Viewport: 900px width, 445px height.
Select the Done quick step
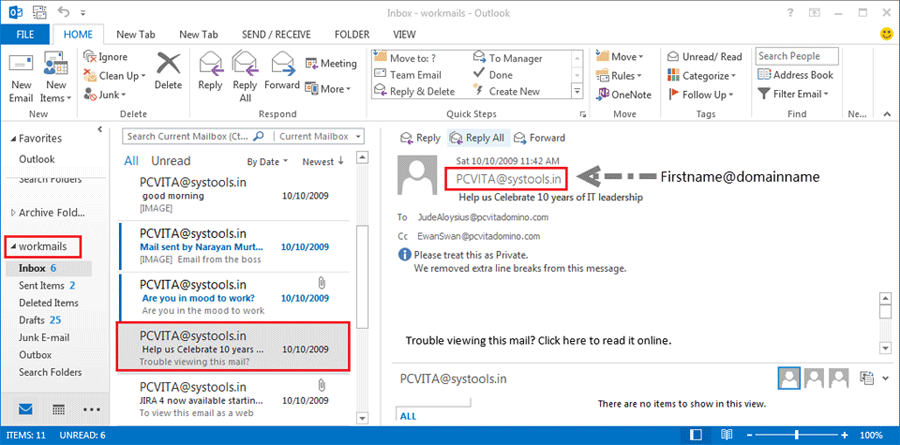click(493, 75)
